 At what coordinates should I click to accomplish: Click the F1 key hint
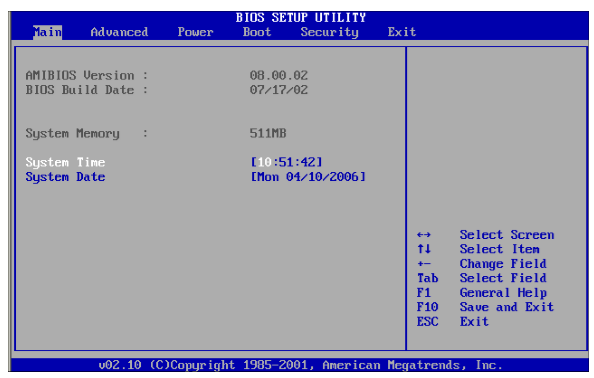coord(424,293)
